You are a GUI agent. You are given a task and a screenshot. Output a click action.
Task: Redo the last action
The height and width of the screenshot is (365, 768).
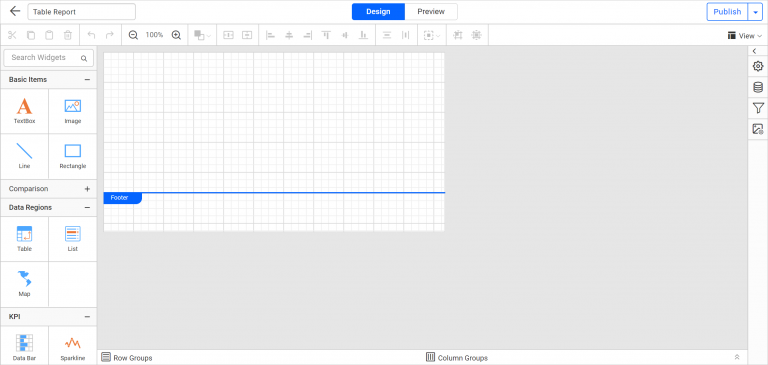click(x=110, y=35)
